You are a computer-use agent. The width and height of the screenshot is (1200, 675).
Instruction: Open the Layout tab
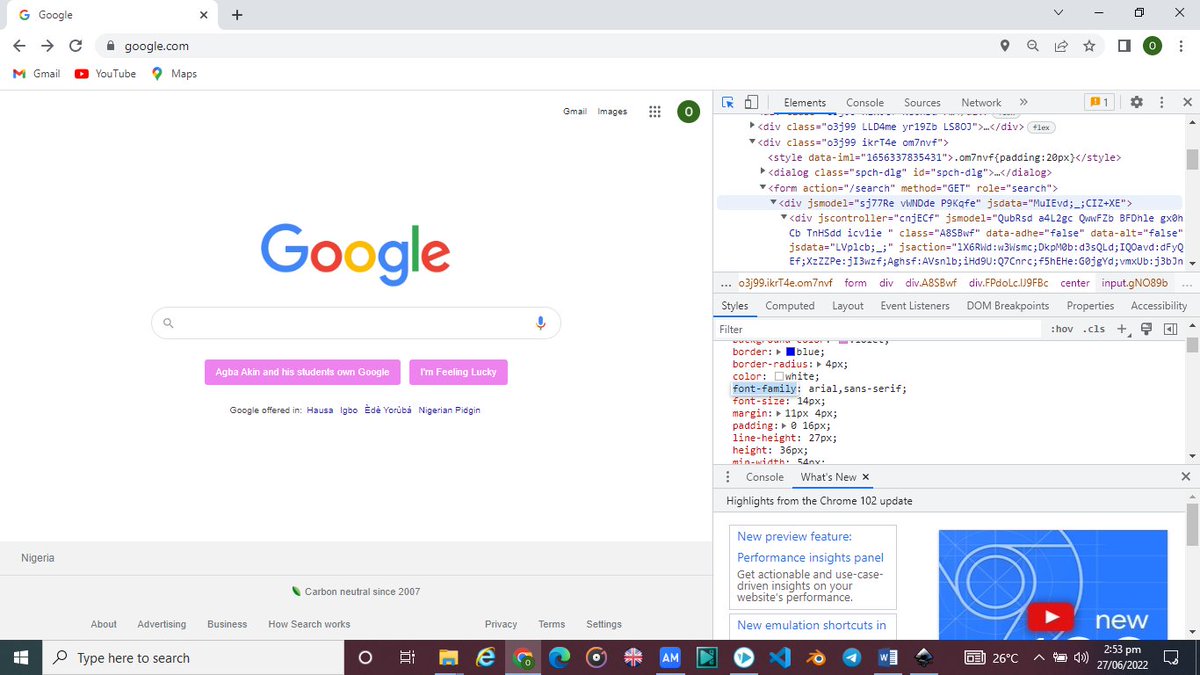[x=847, y=306]
